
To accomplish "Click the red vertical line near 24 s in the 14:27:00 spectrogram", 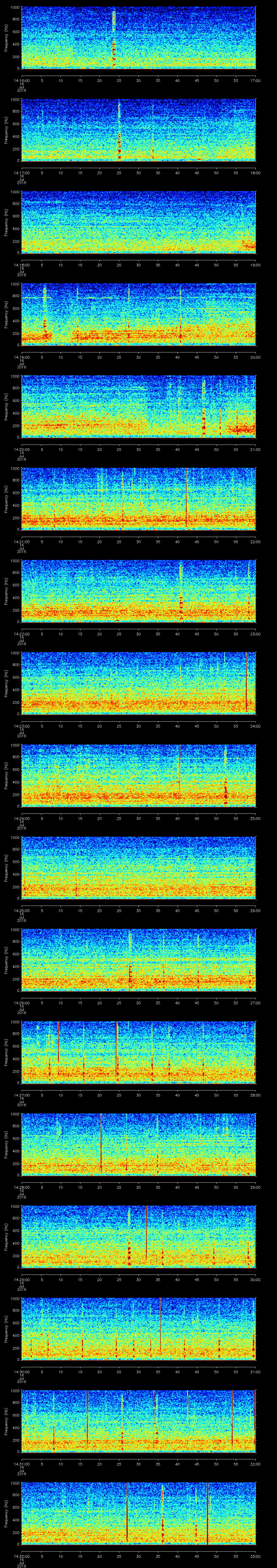I will pos(116,1048).
